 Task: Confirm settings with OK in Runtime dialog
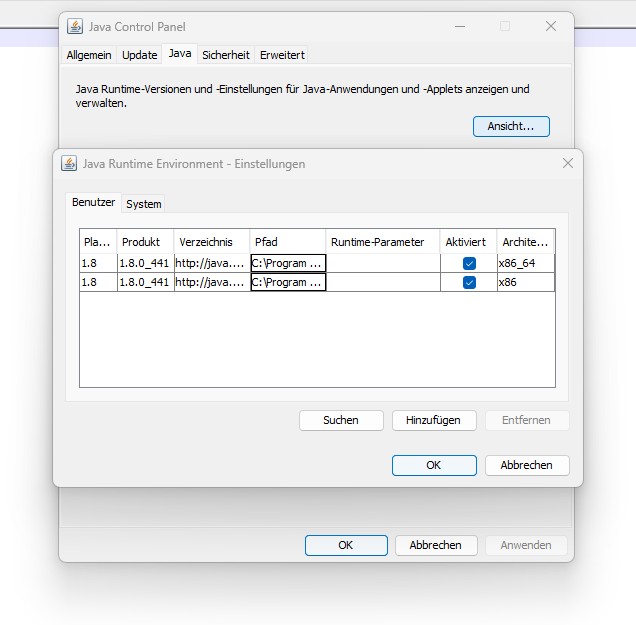[433, 465]
